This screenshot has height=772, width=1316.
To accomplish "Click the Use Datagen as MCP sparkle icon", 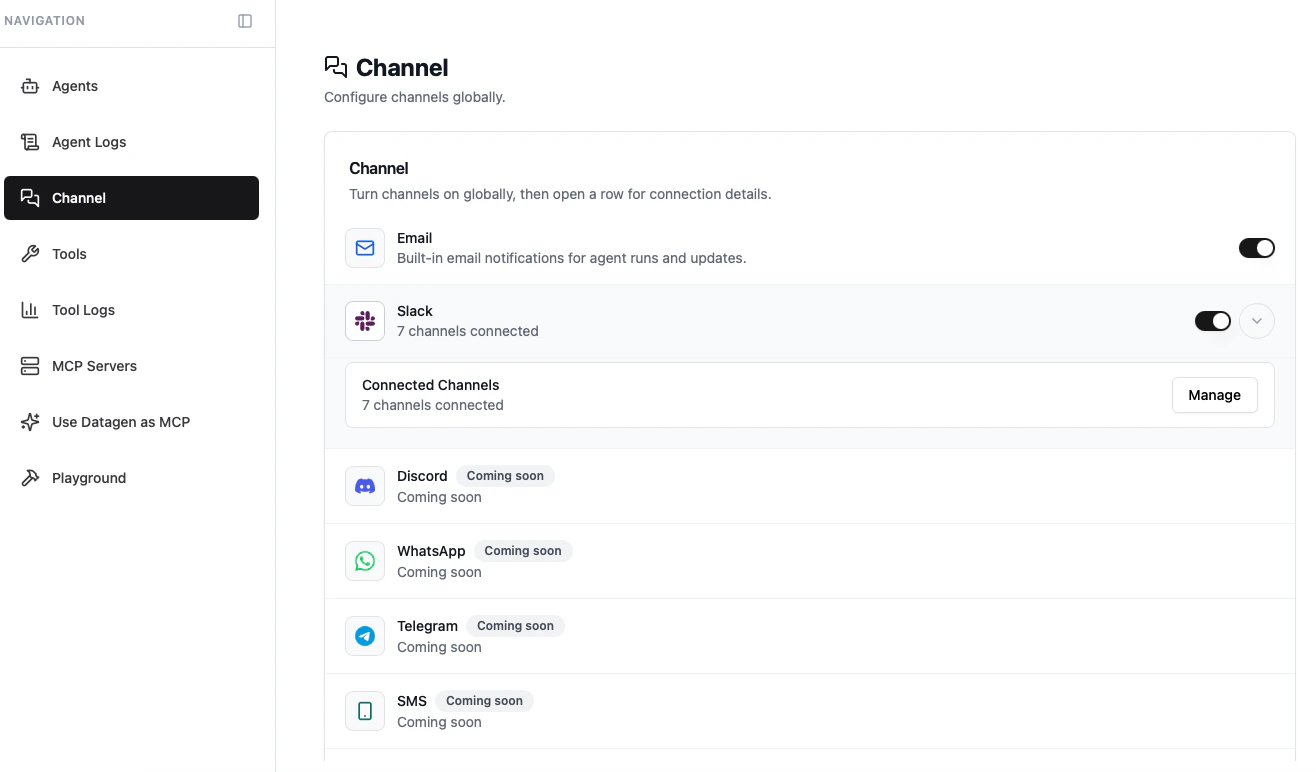I will (30, 422).
